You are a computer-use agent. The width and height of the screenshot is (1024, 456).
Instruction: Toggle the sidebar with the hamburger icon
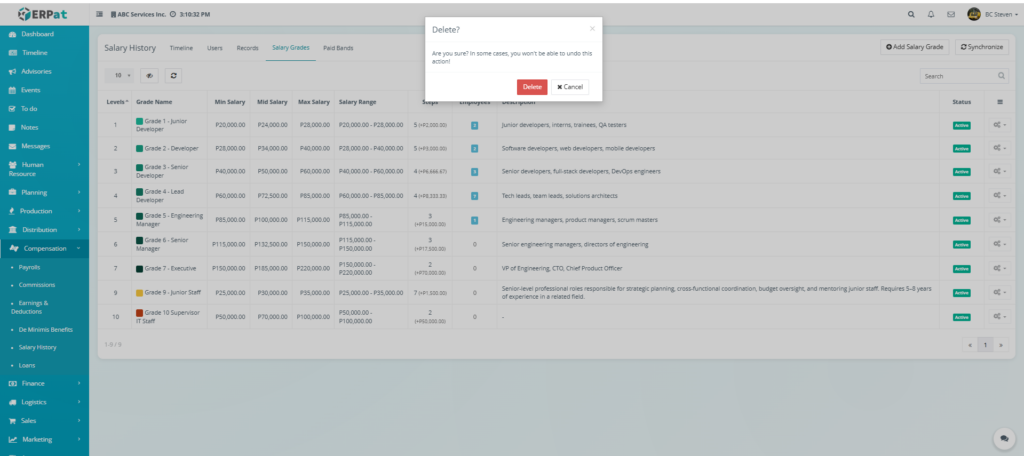(100, 14)
